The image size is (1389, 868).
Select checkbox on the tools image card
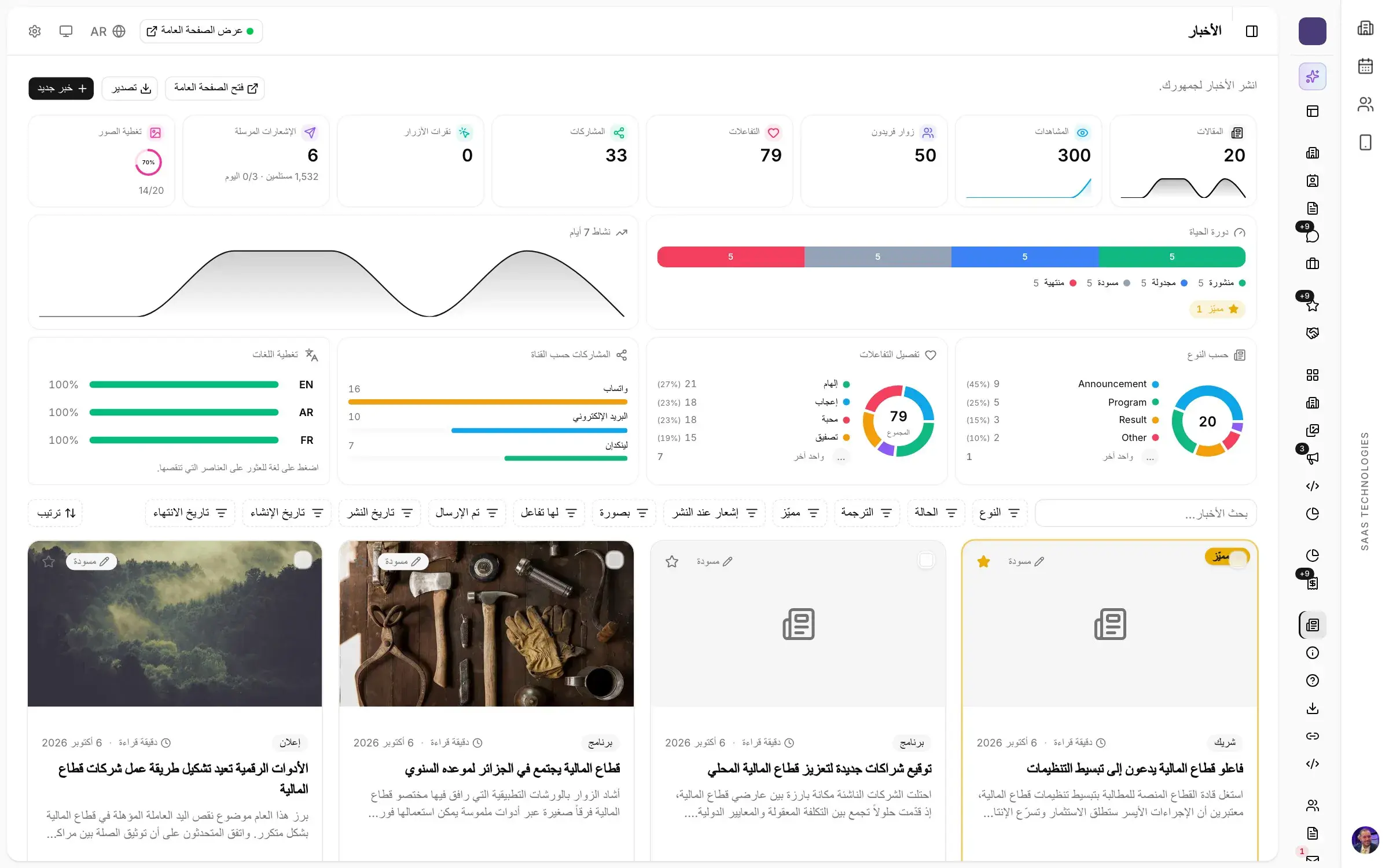click(x=615, y=560)
